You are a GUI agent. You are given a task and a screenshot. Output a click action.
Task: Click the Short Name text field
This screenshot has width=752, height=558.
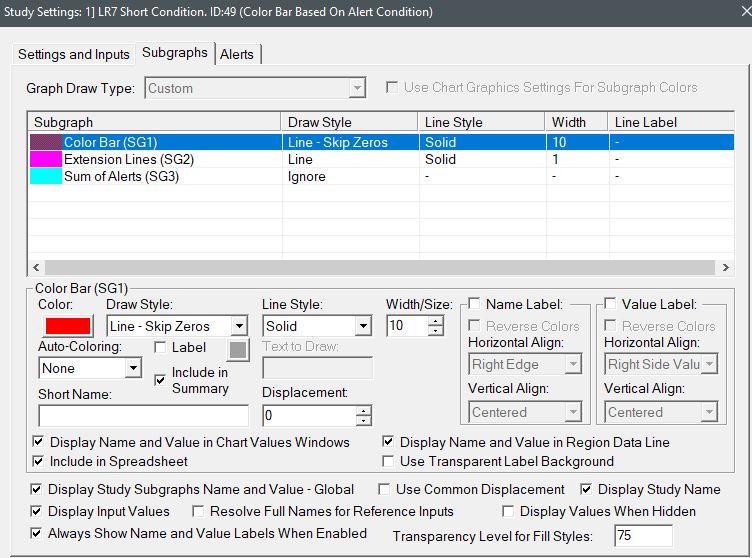(x=143, y=415)
